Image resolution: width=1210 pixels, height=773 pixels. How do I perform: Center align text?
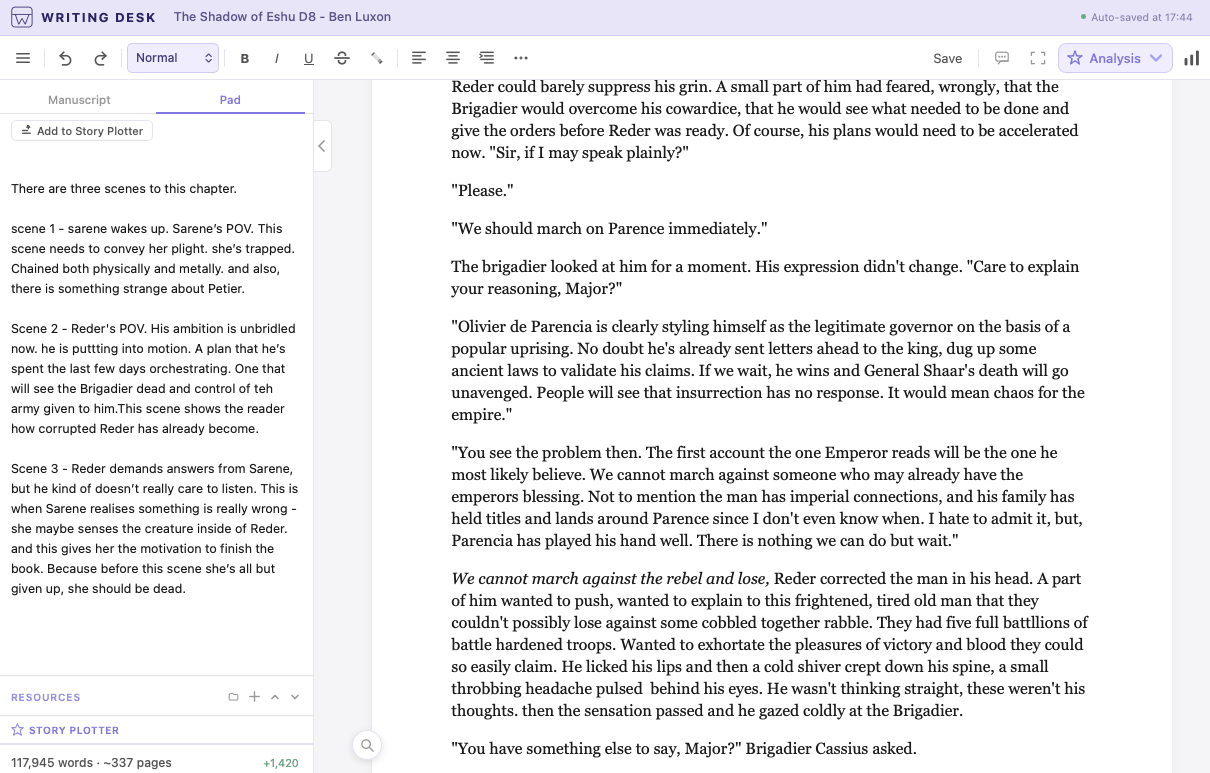[x=453, y=58]
